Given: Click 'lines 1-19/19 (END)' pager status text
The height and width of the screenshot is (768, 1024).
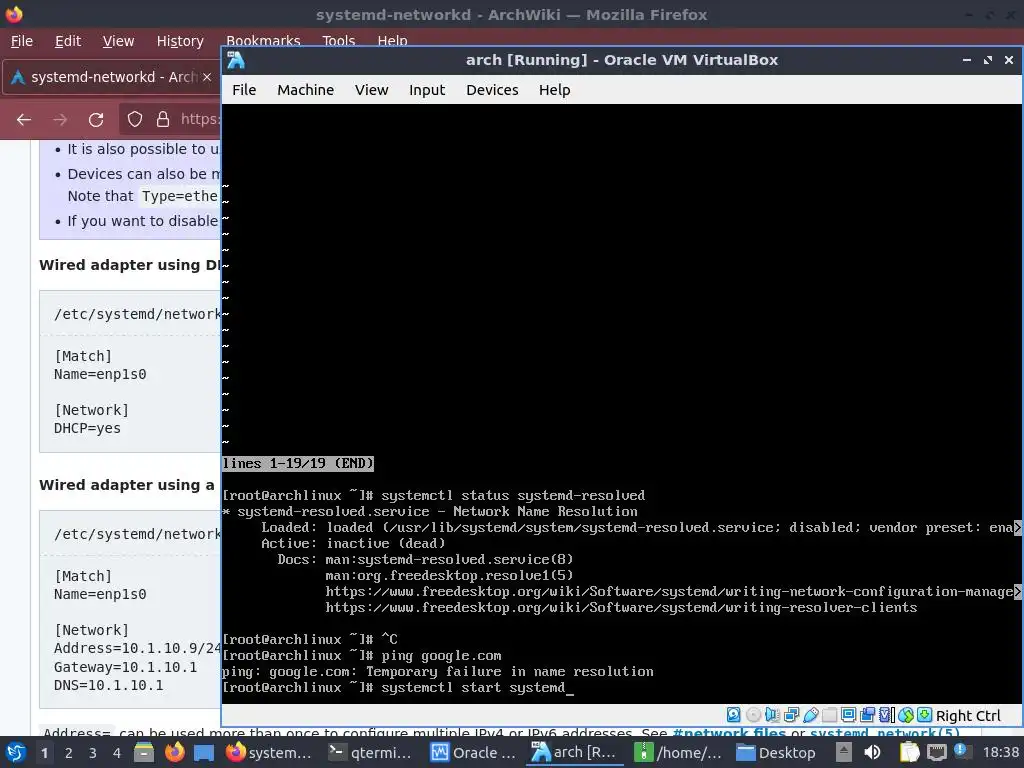Looking at the screenshot, I should pos(298,464).
